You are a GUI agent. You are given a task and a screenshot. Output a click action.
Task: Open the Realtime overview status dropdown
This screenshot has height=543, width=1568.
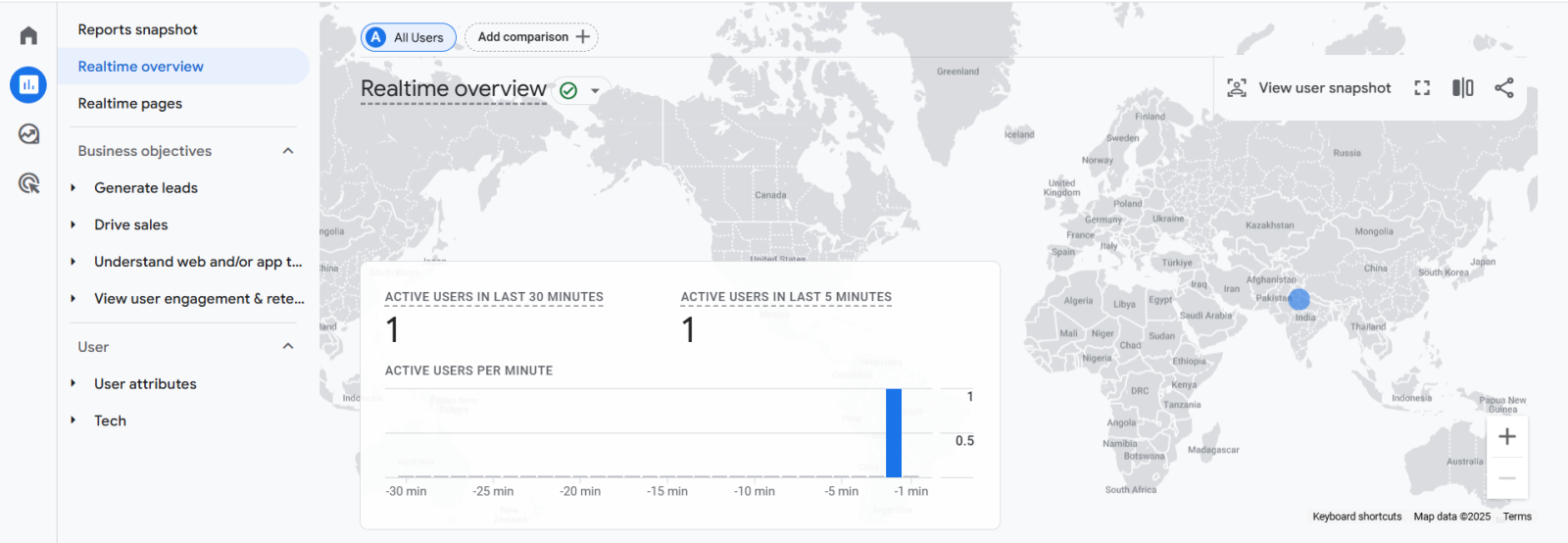tap(595, 90)
